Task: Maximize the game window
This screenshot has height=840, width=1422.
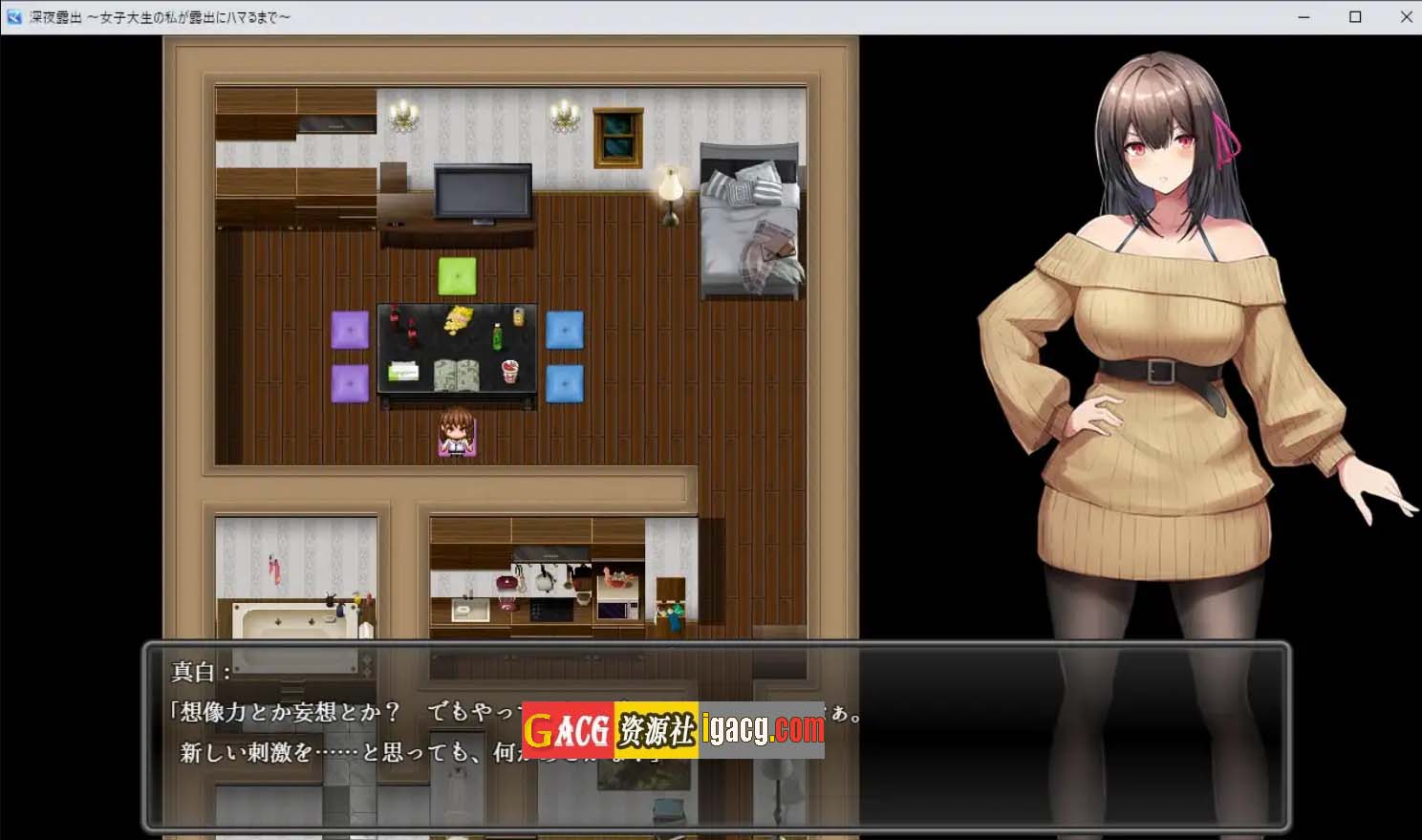Action: pos(1354,17)
